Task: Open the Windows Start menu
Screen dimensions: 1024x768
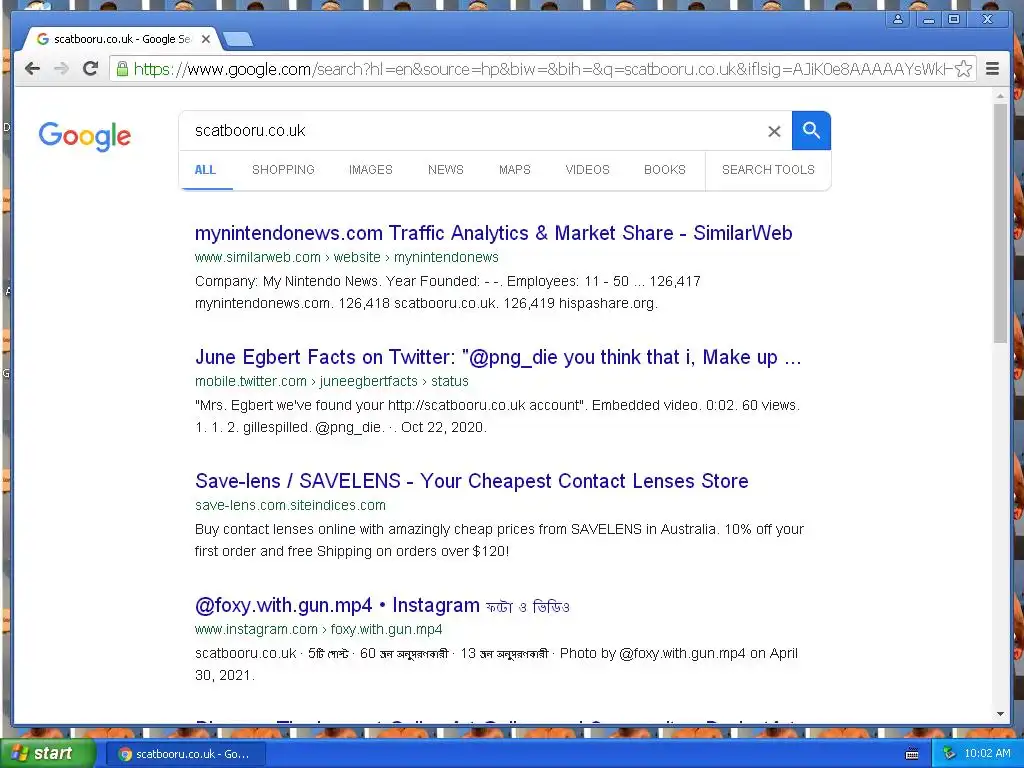Action: pos(48,753)
